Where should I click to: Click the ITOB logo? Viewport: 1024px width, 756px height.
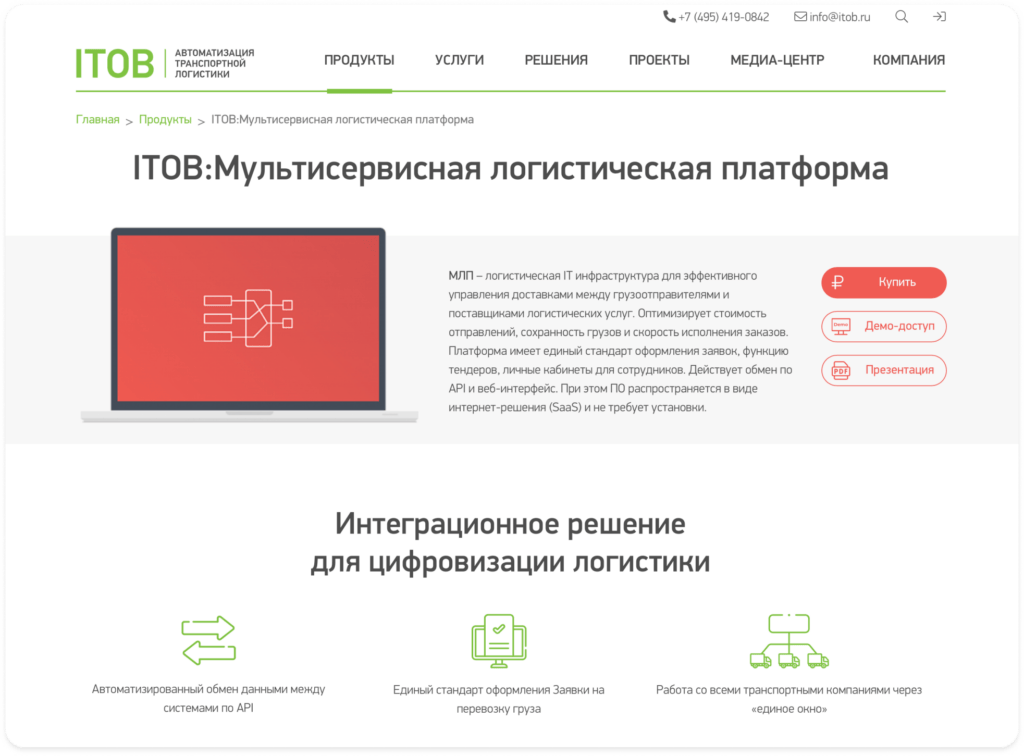tap(115, 62)
